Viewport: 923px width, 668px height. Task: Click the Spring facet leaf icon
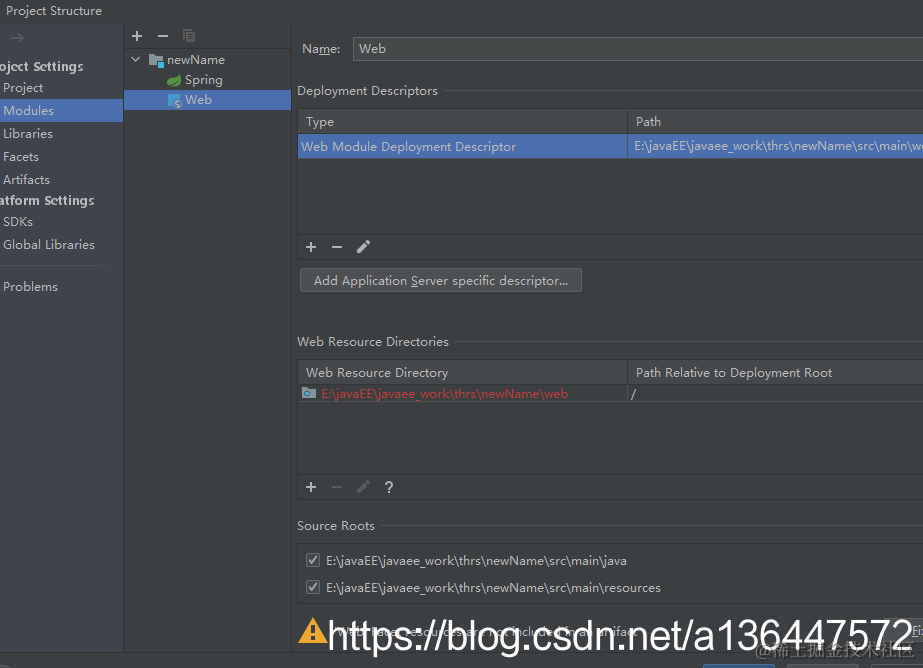tap(174, 80)
